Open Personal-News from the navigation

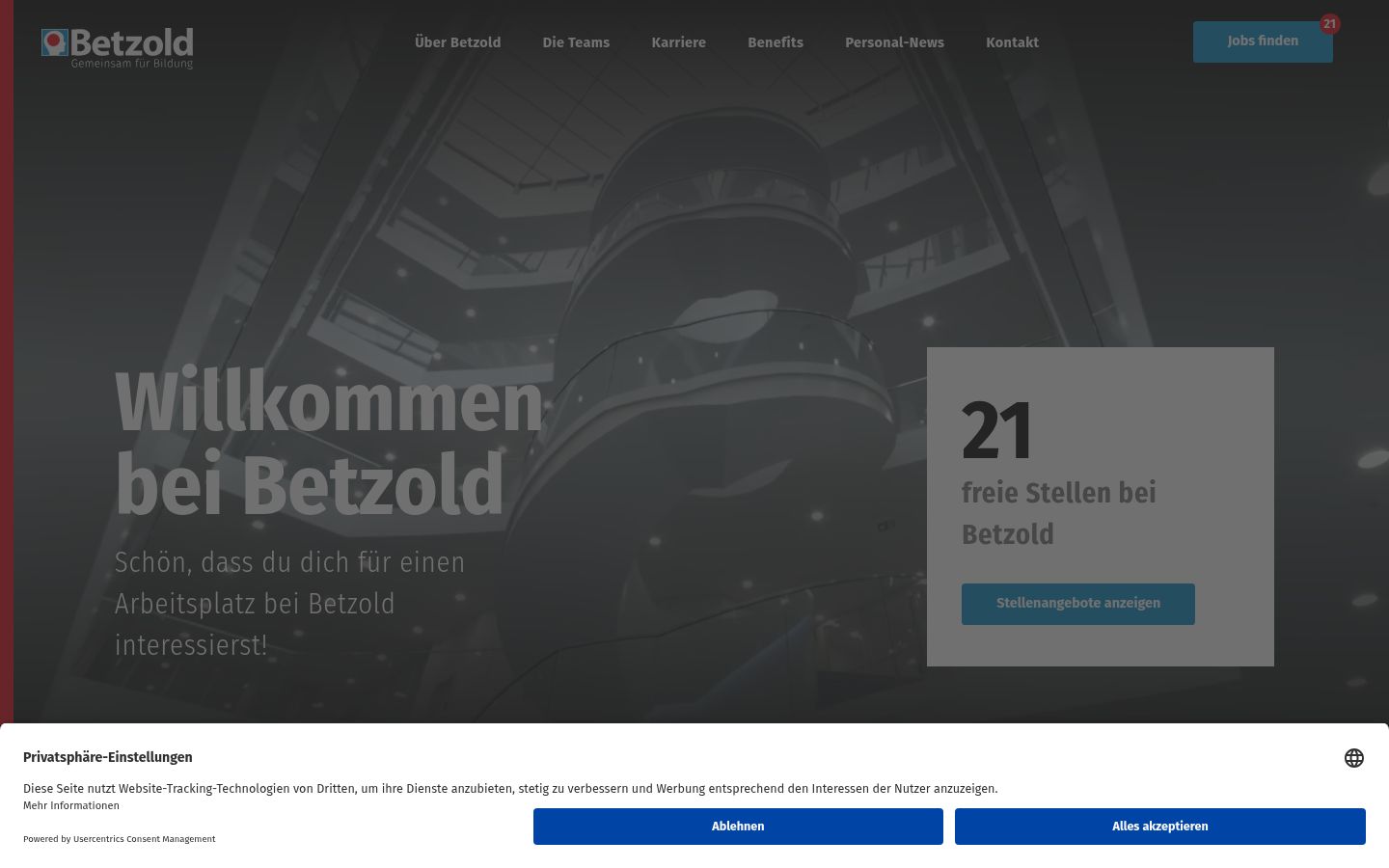pyautogui.click(x=894, y=42)
